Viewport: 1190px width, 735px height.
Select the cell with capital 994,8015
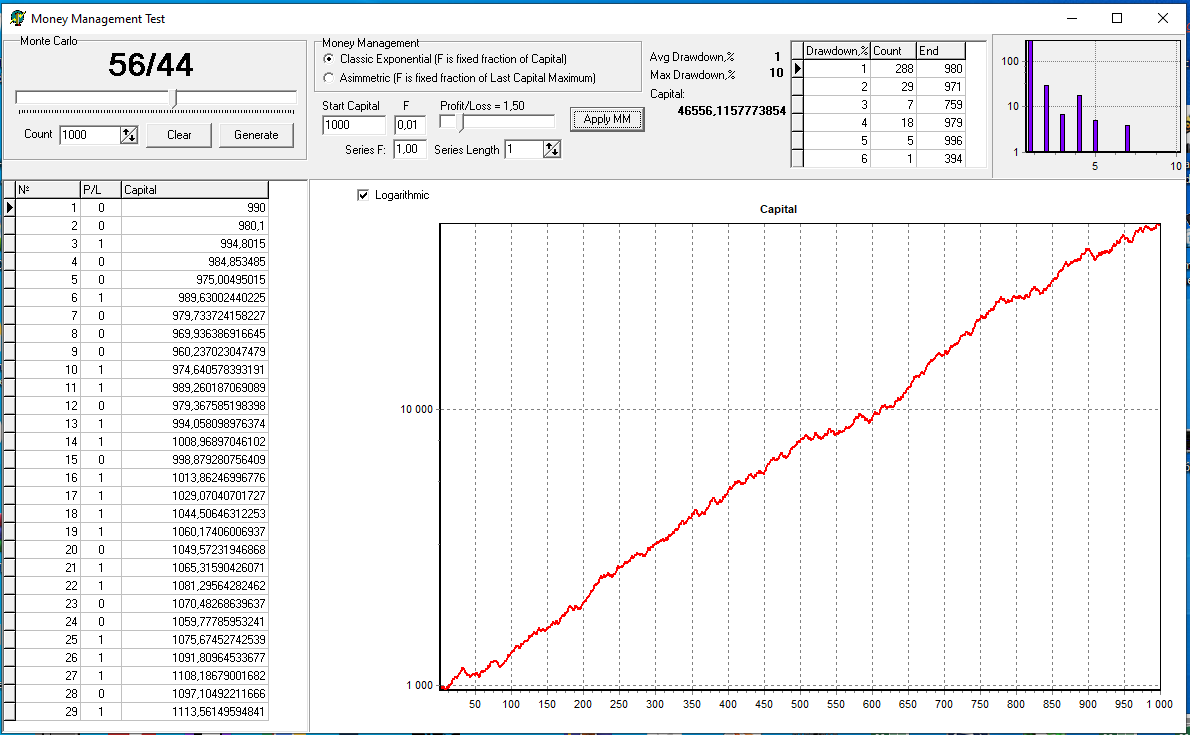click(x=194, y=244)
